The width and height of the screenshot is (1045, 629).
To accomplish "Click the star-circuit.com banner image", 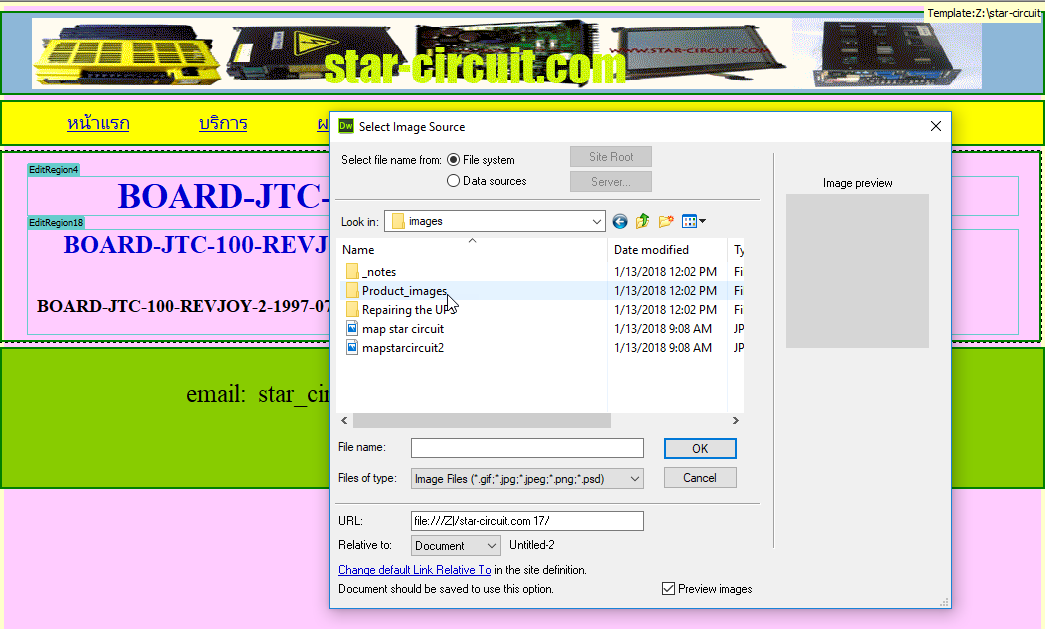I will tap(507, 53).
